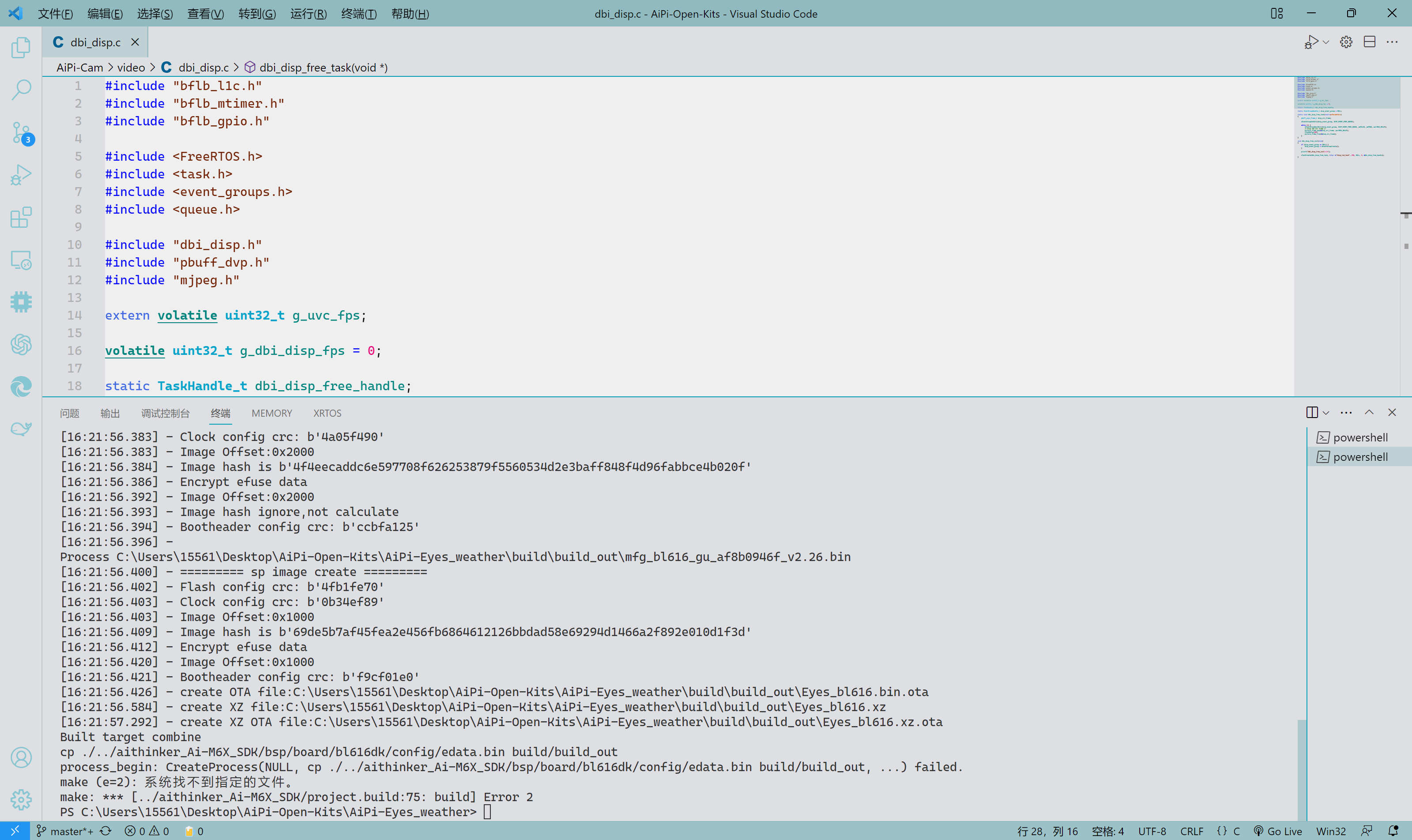Select dbi_disp.c editor tab

point(95,42)
